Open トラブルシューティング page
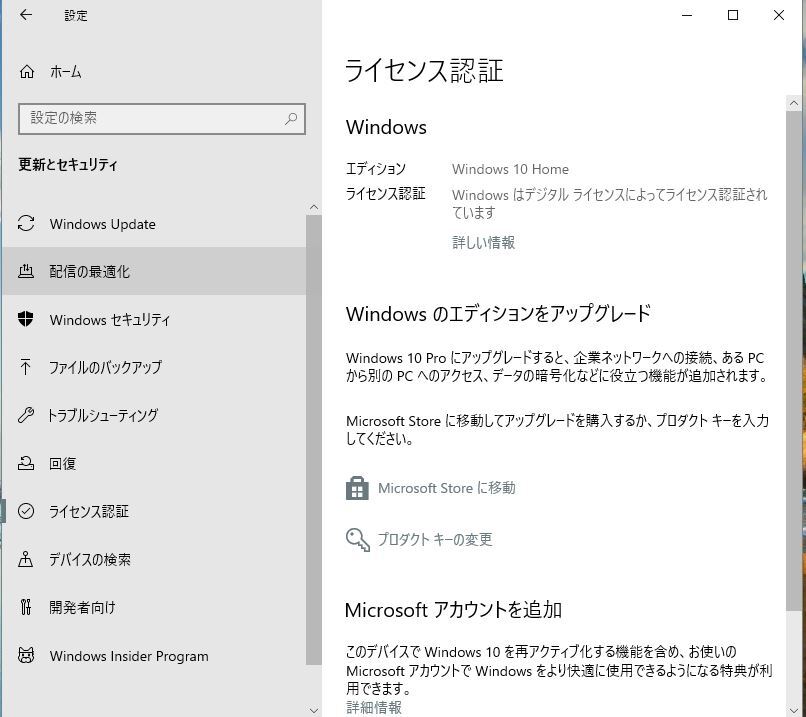 (154, 415)
